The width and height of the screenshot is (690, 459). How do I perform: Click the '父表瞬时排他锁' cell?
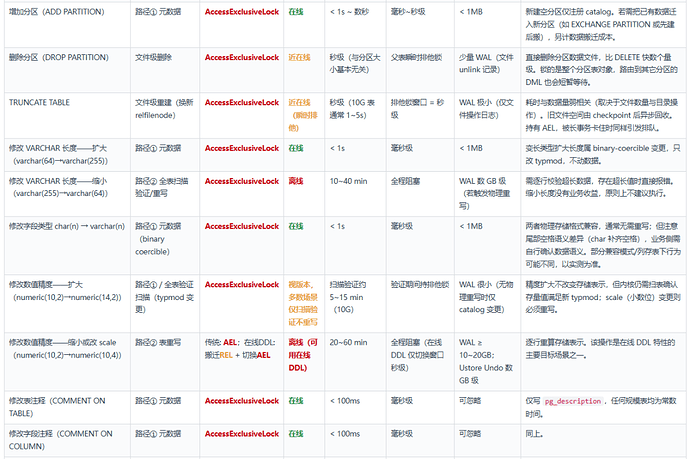click(420, 70)
